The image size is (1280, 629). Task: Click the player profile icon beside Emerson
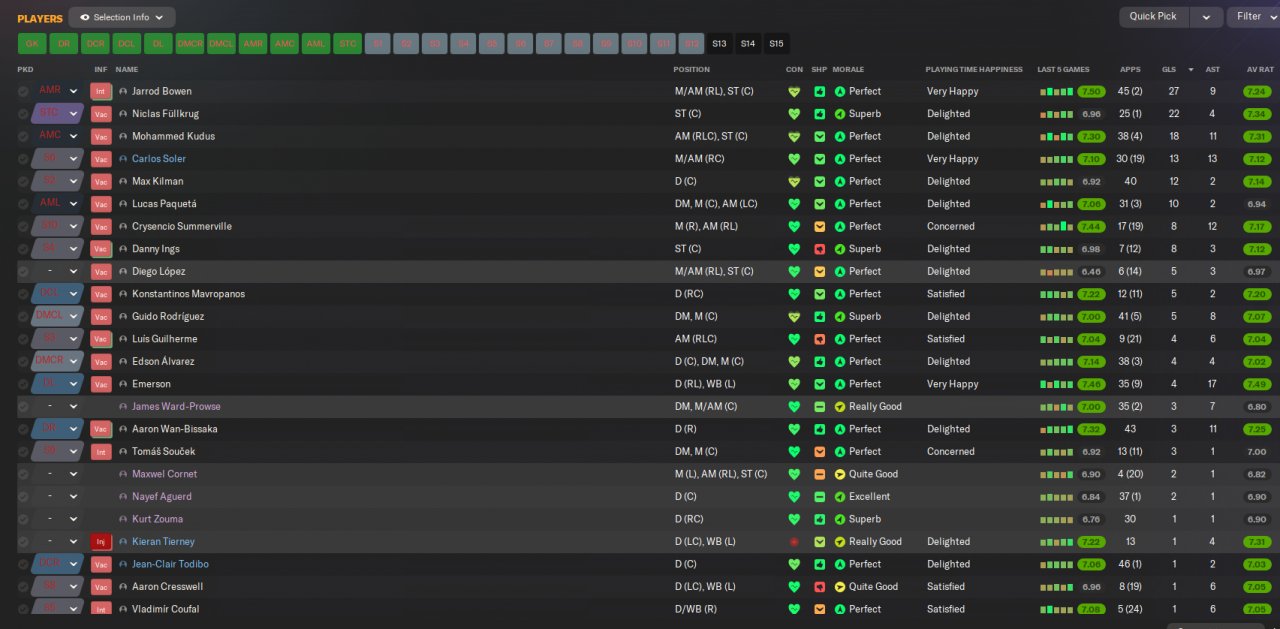point(123,384)
